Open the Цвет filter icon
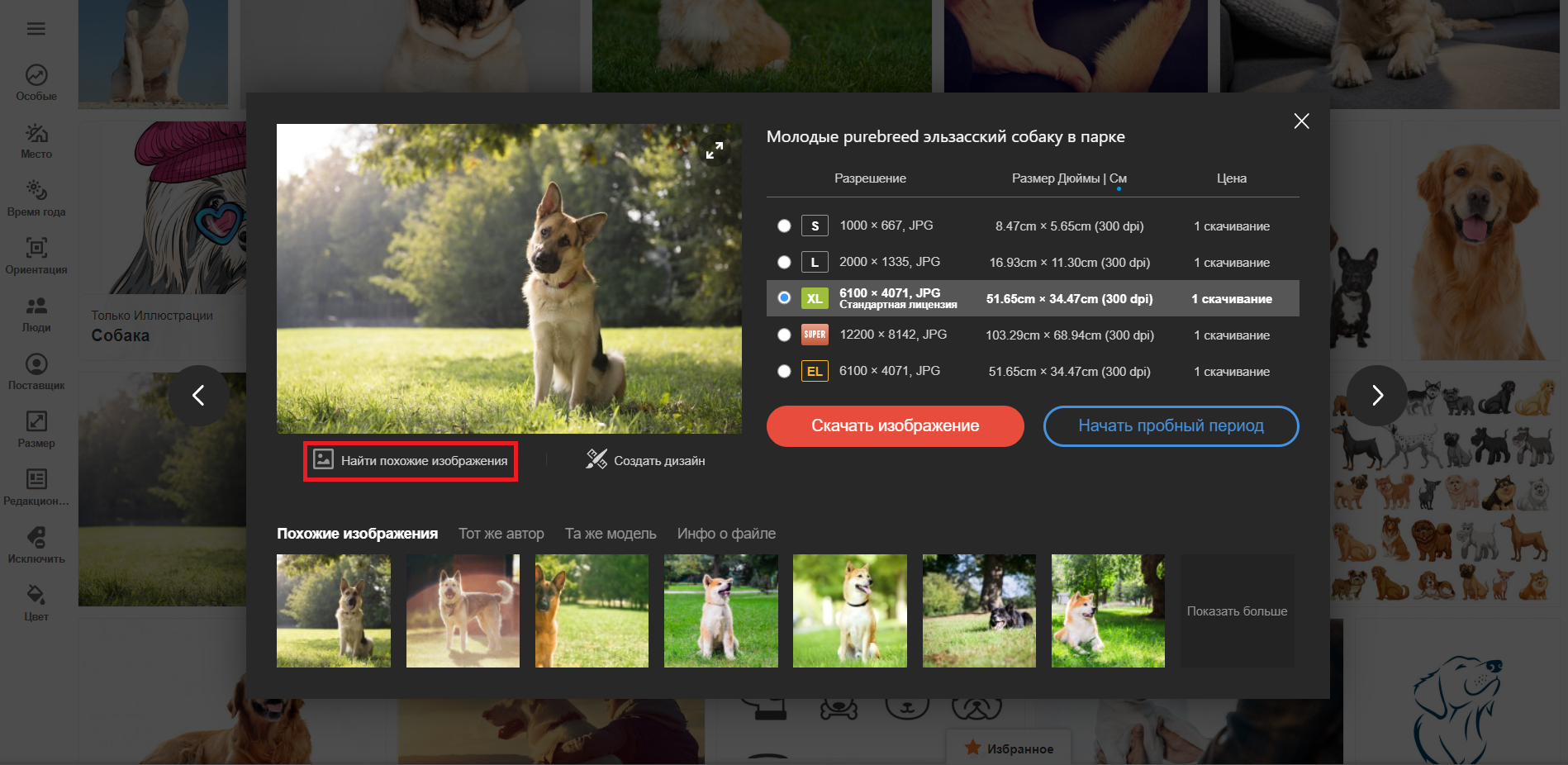 (36, 595)
